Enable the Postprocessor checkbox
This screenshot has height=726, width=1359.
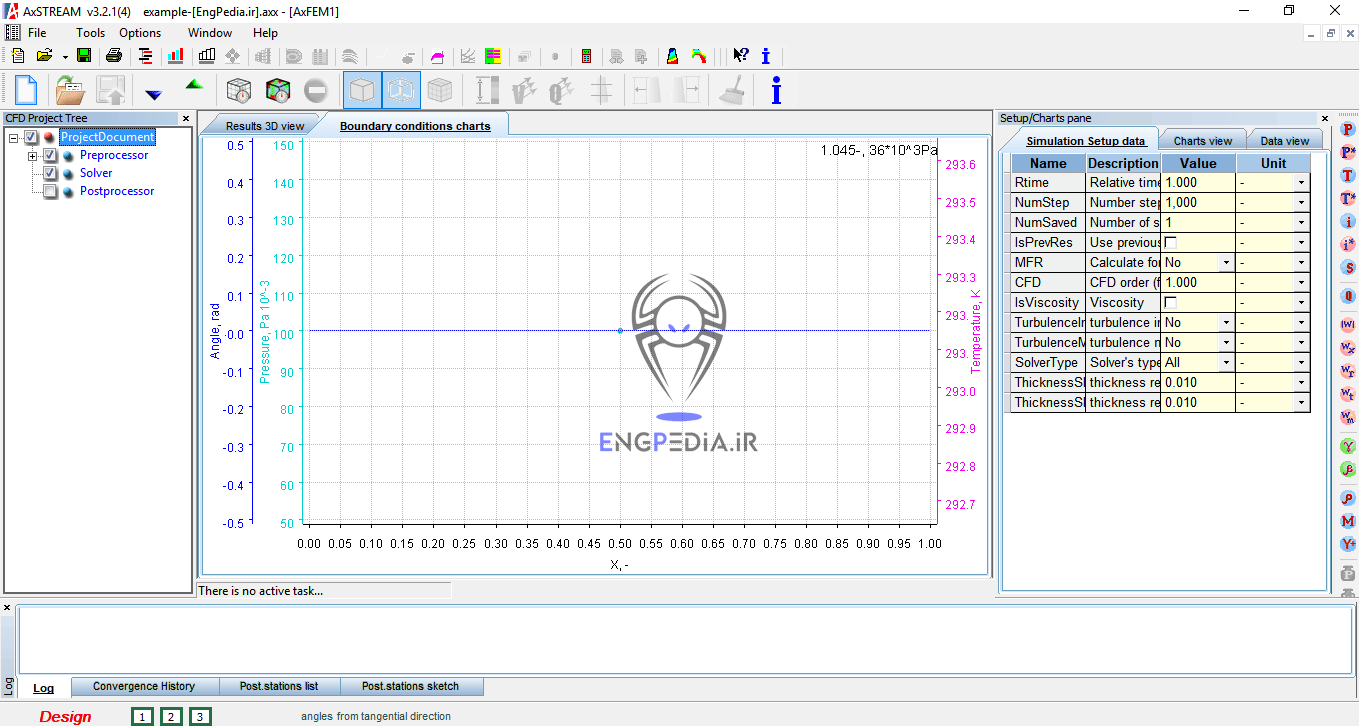50,191
